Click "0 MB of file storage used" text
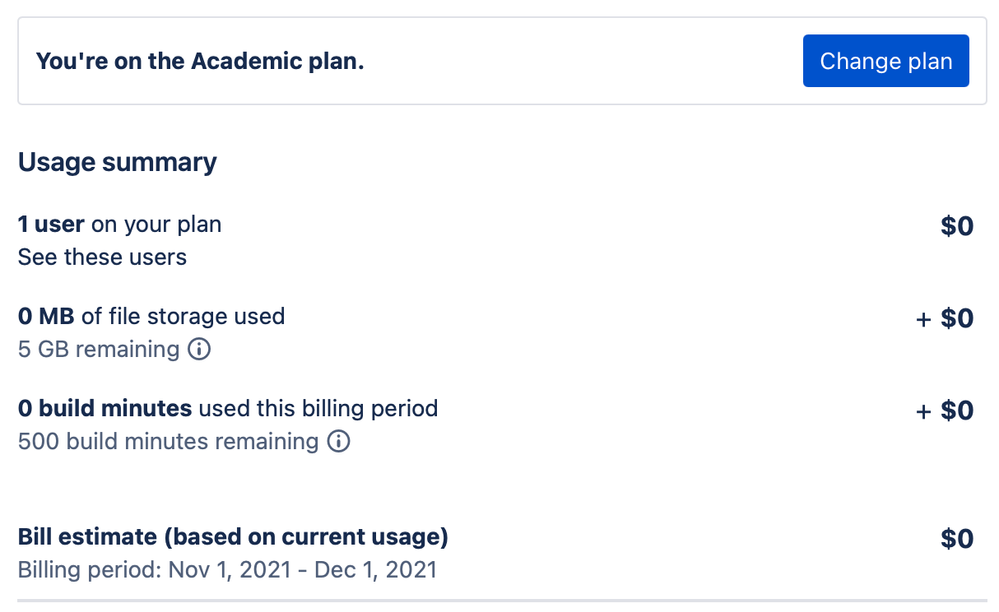The height and width of the screenshot is (612, 999). click(151, 316)
